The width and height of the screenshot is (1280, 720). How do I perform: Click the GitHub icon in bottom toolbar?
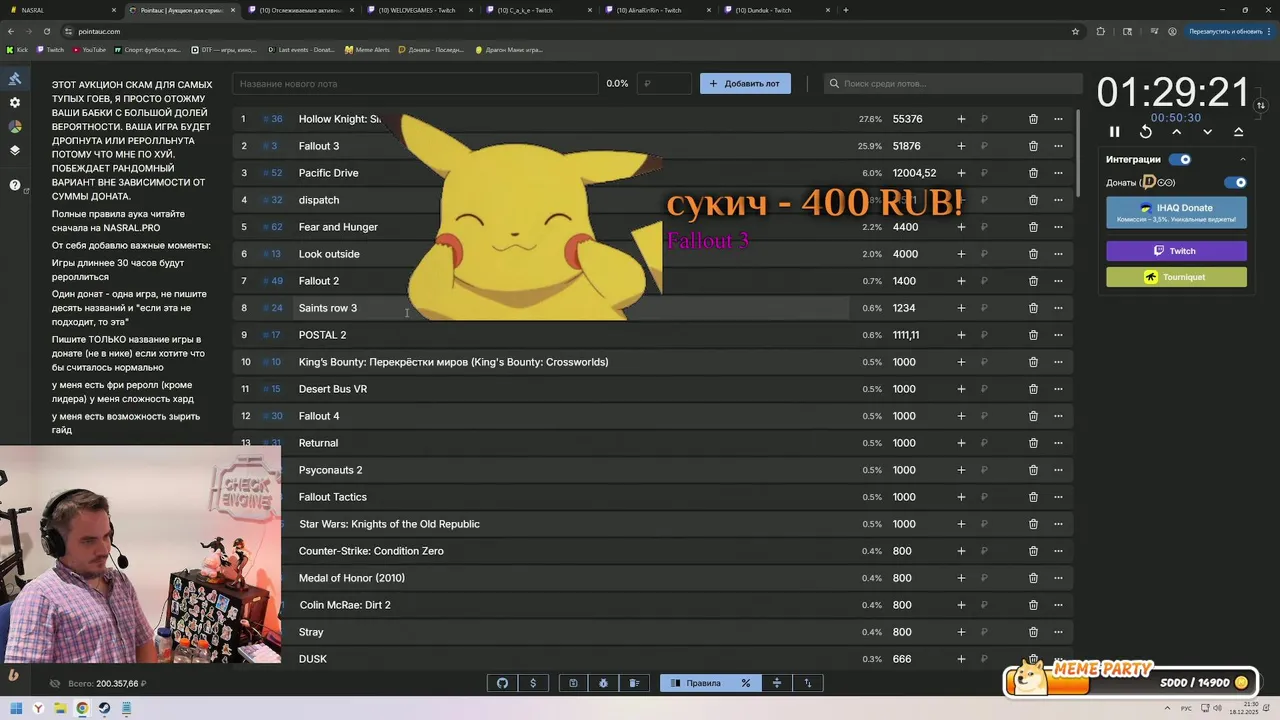click(x=502, y=683)
